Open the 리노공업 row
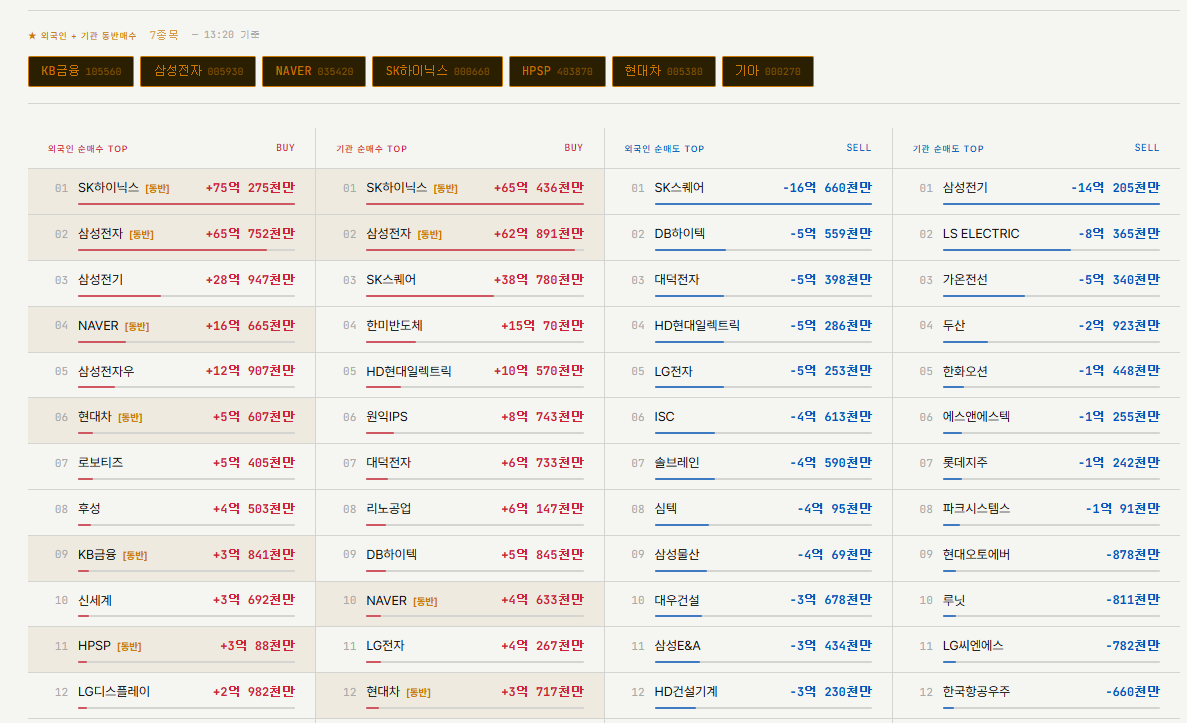 pos(460,513)
